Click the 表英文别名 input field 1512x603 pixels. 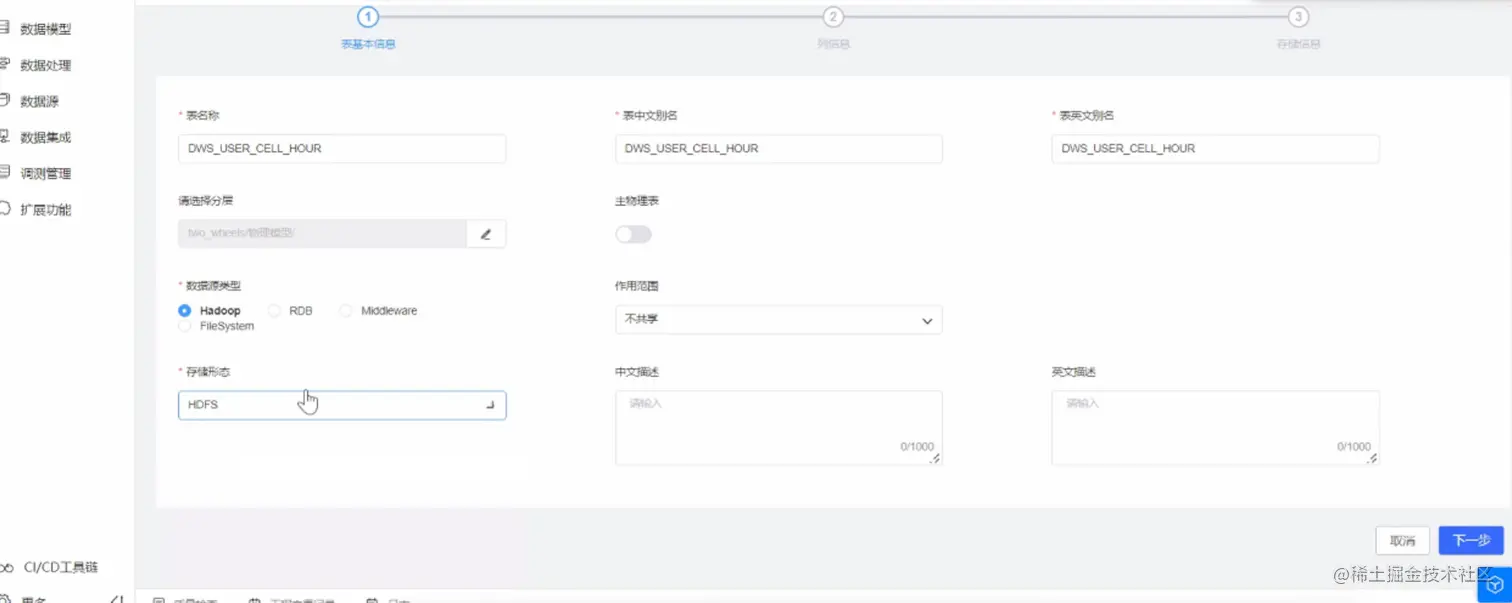(x=1215, y=148)
